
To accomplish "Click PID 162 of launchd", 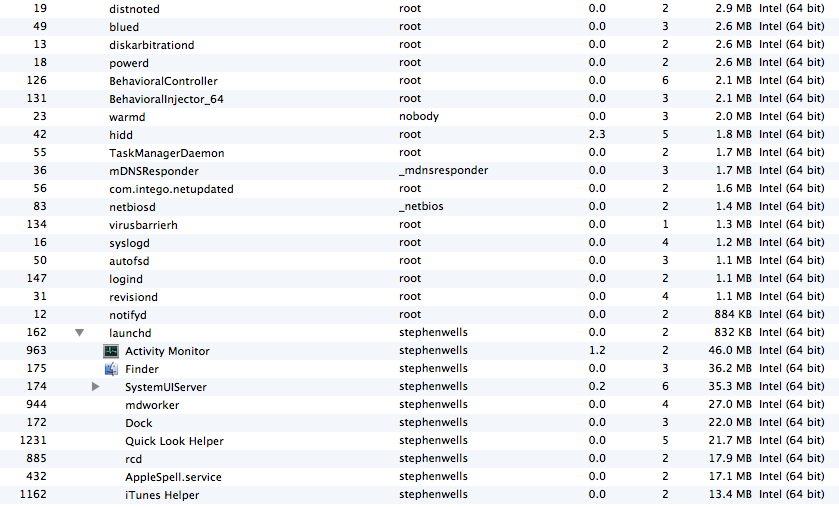I will click(x=36, y=332).
